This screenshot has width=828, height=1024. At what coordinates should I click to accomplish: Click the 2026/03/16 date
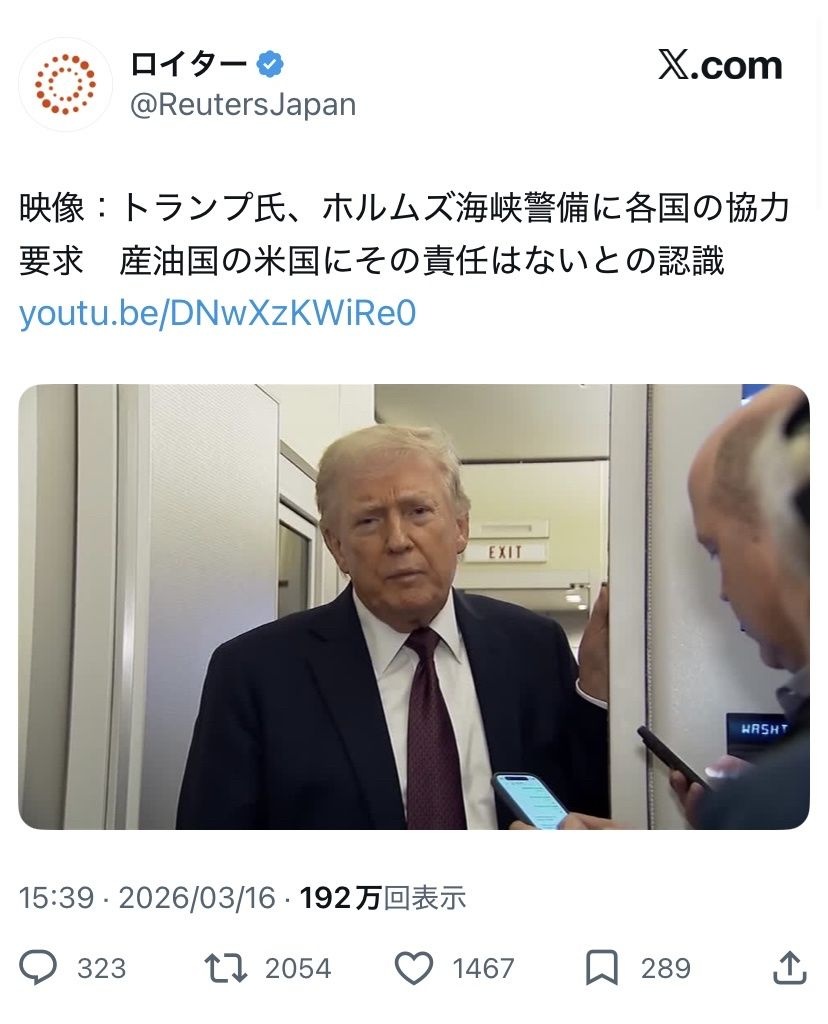click(x=197, y=898)
